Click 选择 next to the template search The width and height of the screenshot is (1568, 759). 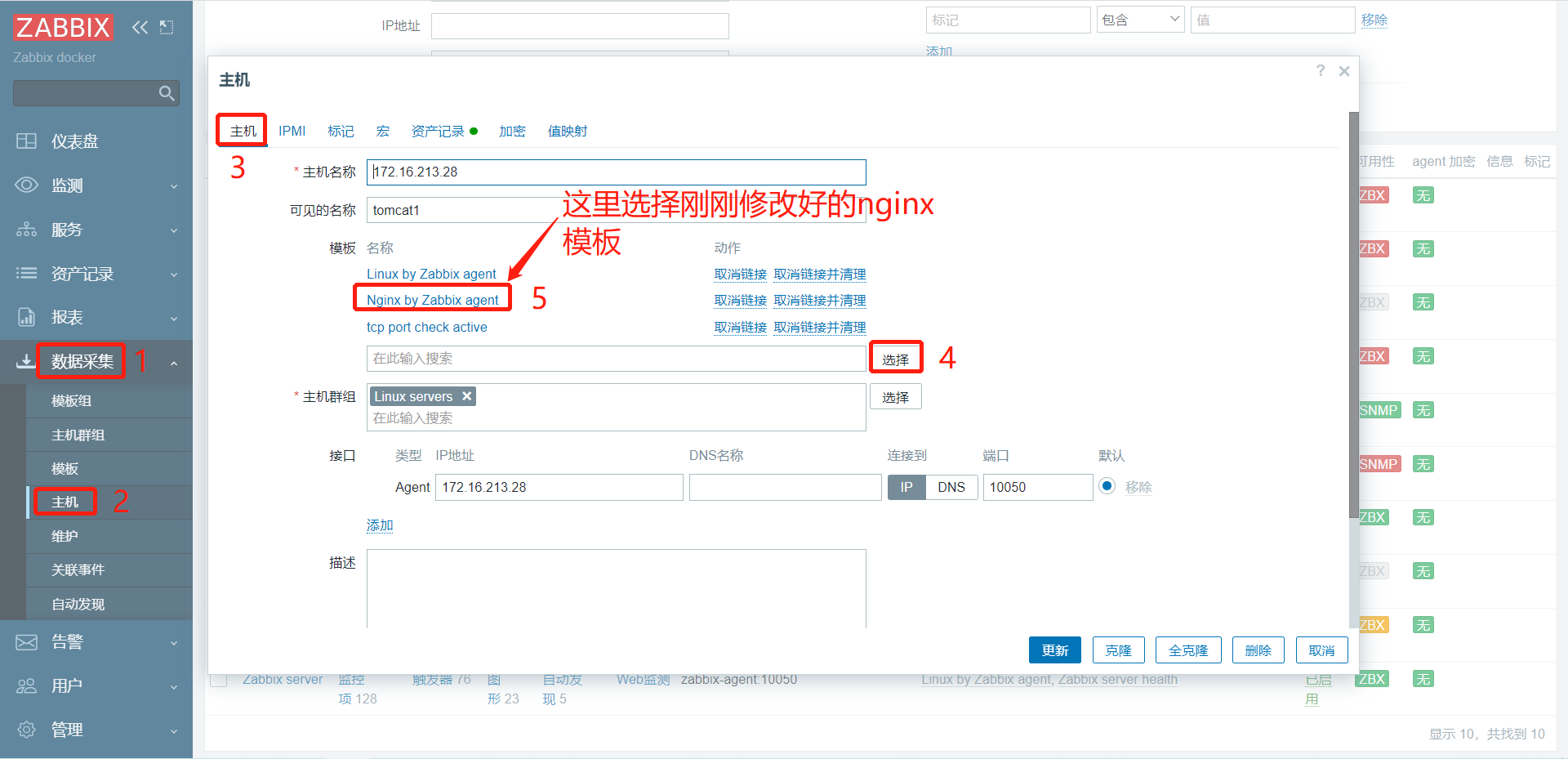[896, 359]
